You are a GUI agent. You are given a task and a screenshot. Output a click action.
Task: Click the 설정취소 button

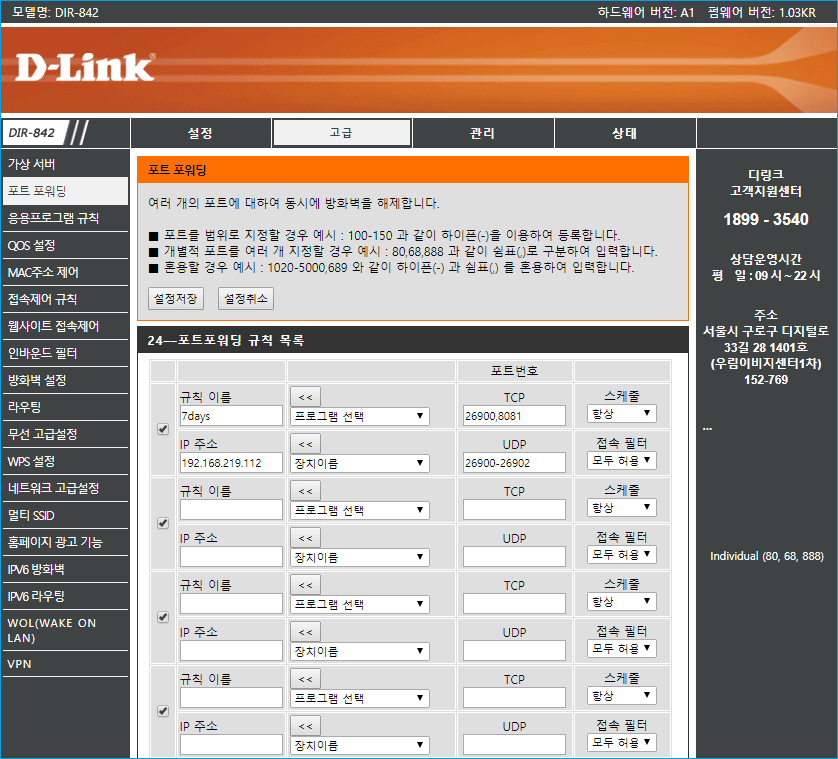click(245, 298)
